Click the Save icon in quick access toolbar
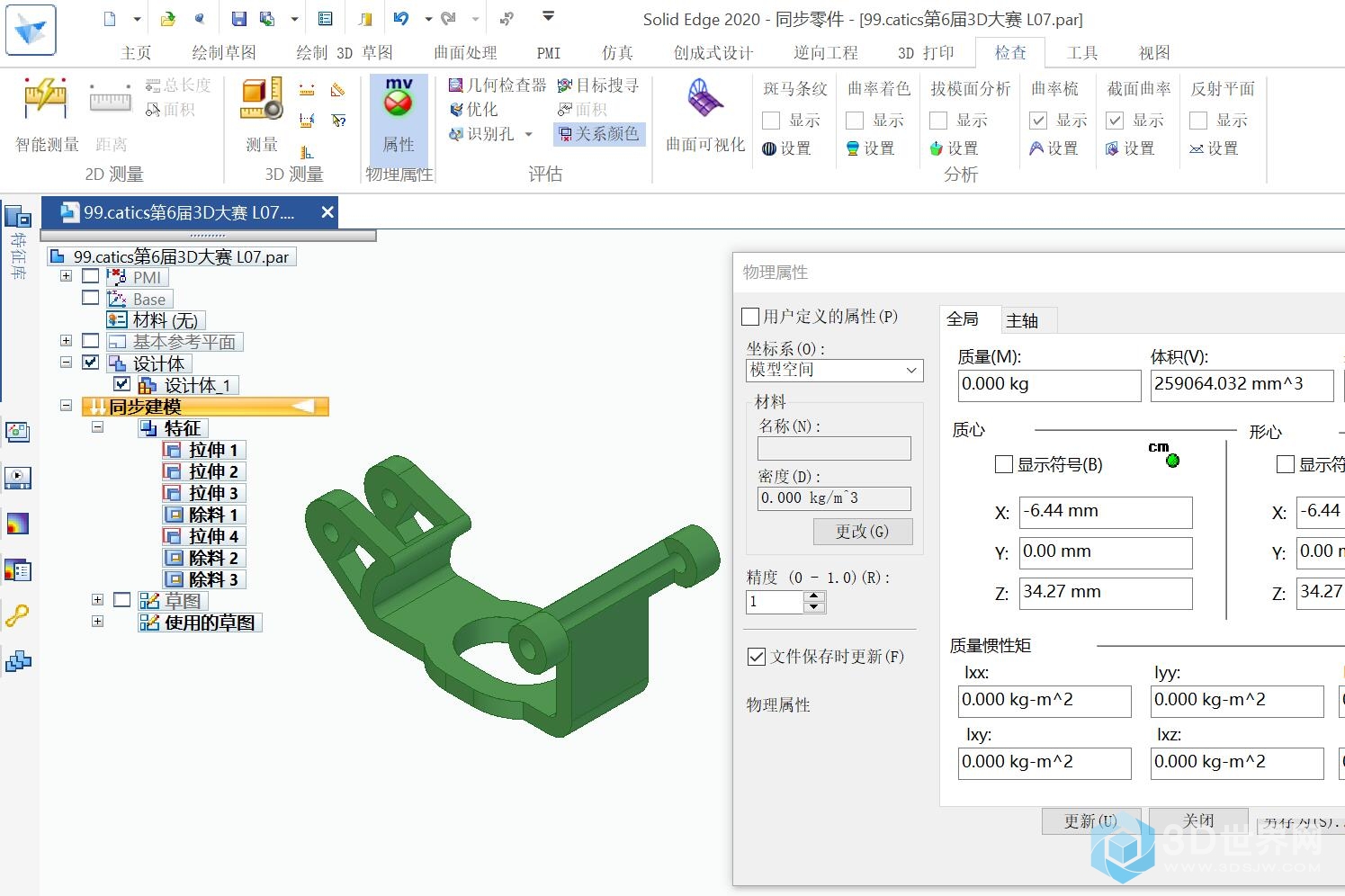Screen dimensions: 1345x896 238,18
